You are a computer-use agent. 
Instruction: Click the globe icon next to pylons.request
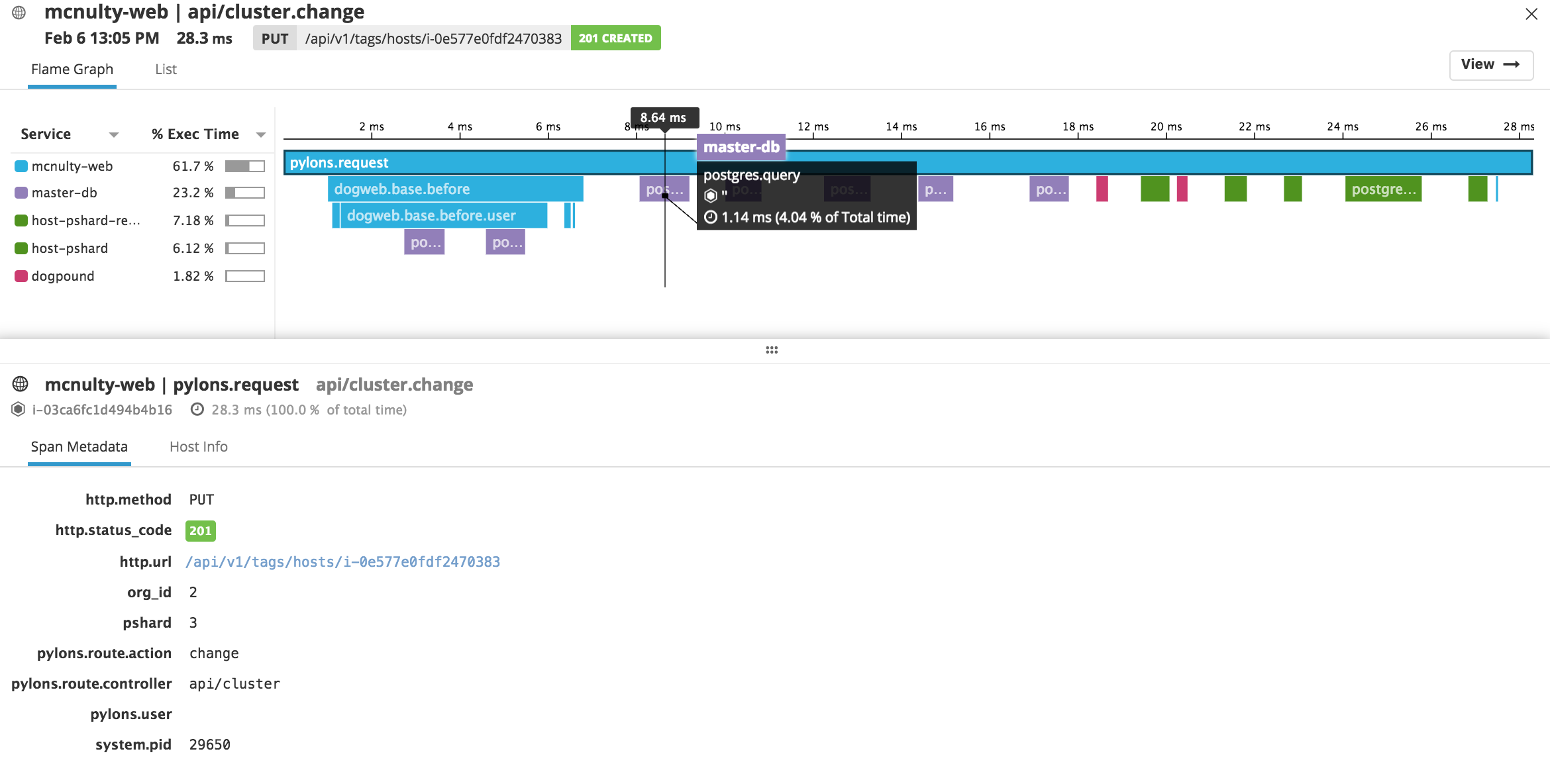click(x=21, y=384)
